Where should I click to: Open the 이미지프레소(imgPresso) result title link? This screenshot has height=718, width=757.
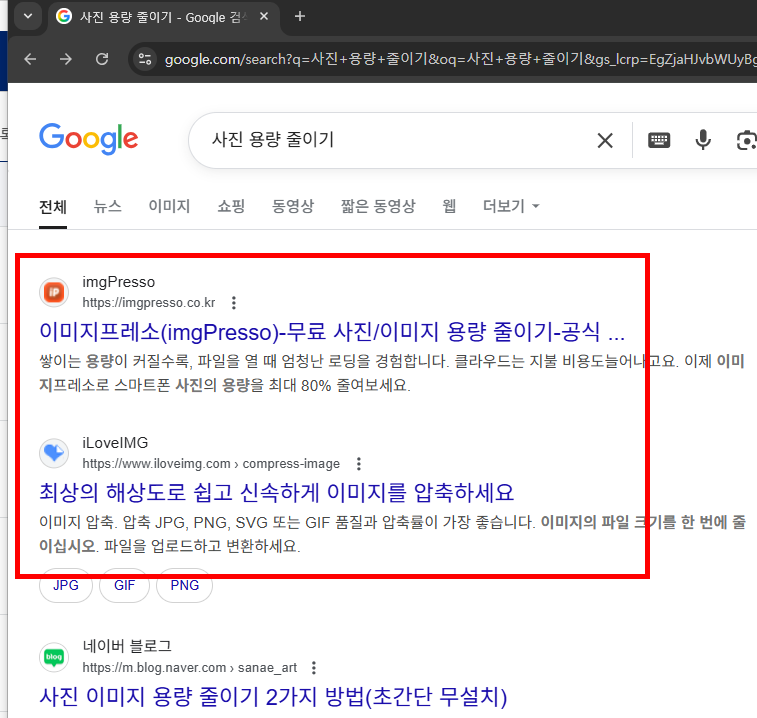[332, 332]
